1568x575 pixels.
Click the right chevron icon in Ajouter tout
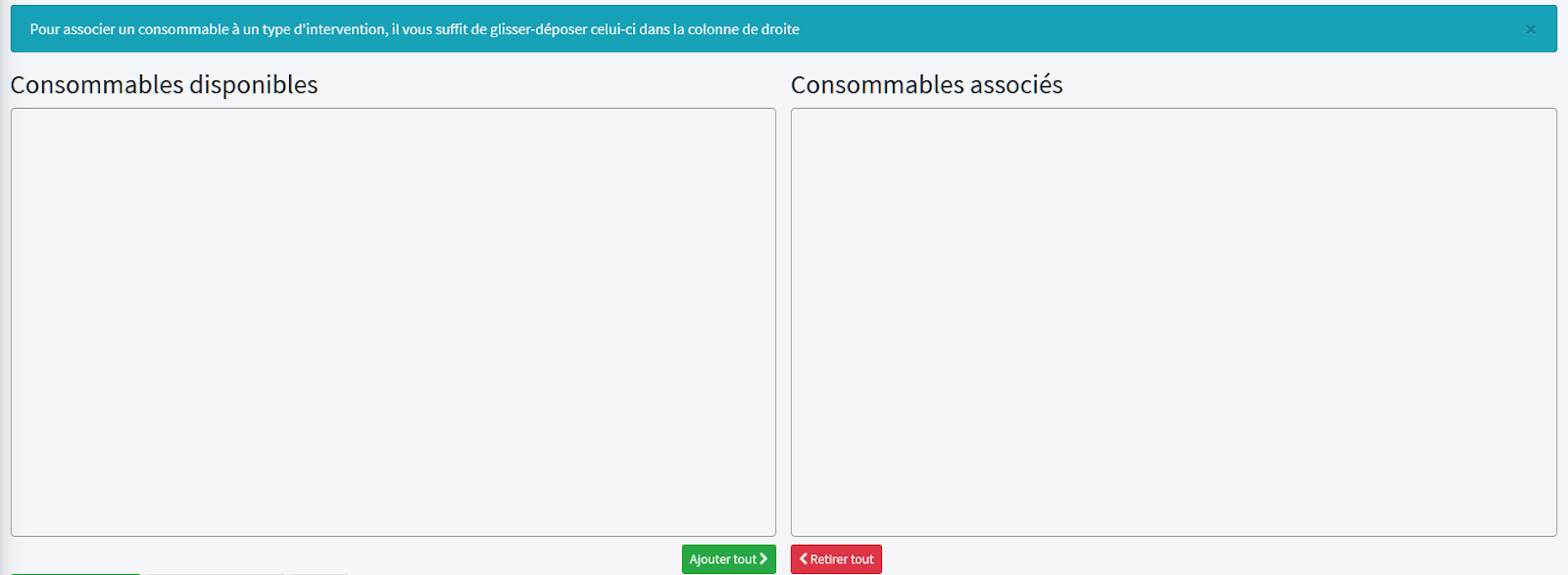pyautogui.click(x=763, y=558)
